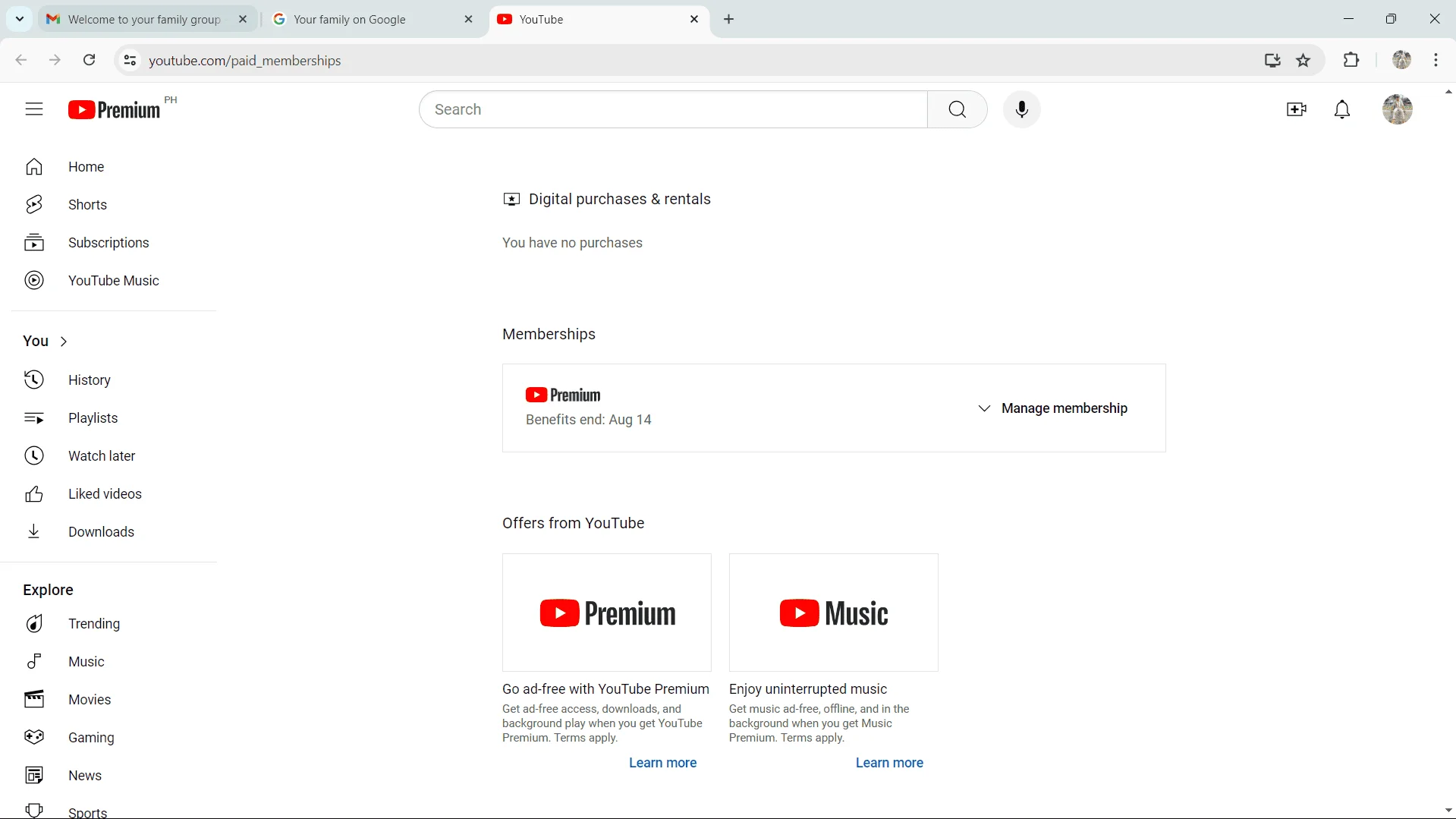Image resolution: width=1456 pixels, height=819 pixels.
Task: Click Learn more under Music Premium offer
Action: tap(889, 763)
